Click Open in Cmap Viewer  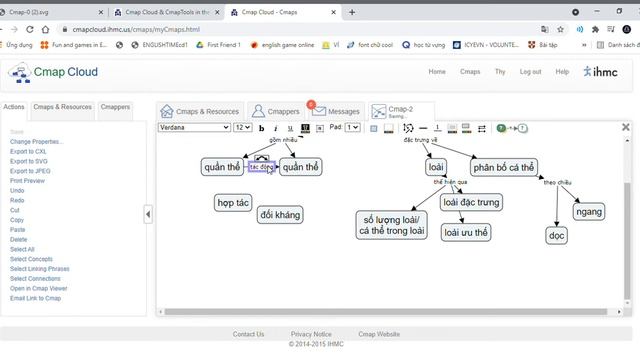(x=39, y=289)
